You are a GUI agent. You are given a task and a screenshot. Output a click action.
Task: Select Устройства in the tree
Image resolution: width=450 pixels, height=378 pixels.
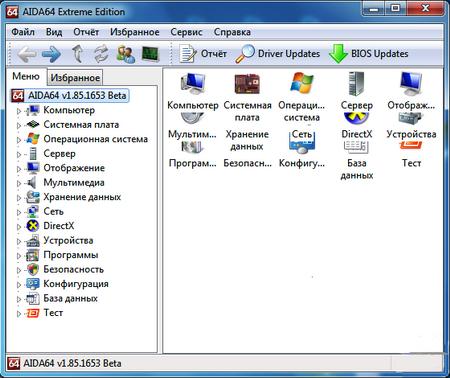tap(68, 240)
